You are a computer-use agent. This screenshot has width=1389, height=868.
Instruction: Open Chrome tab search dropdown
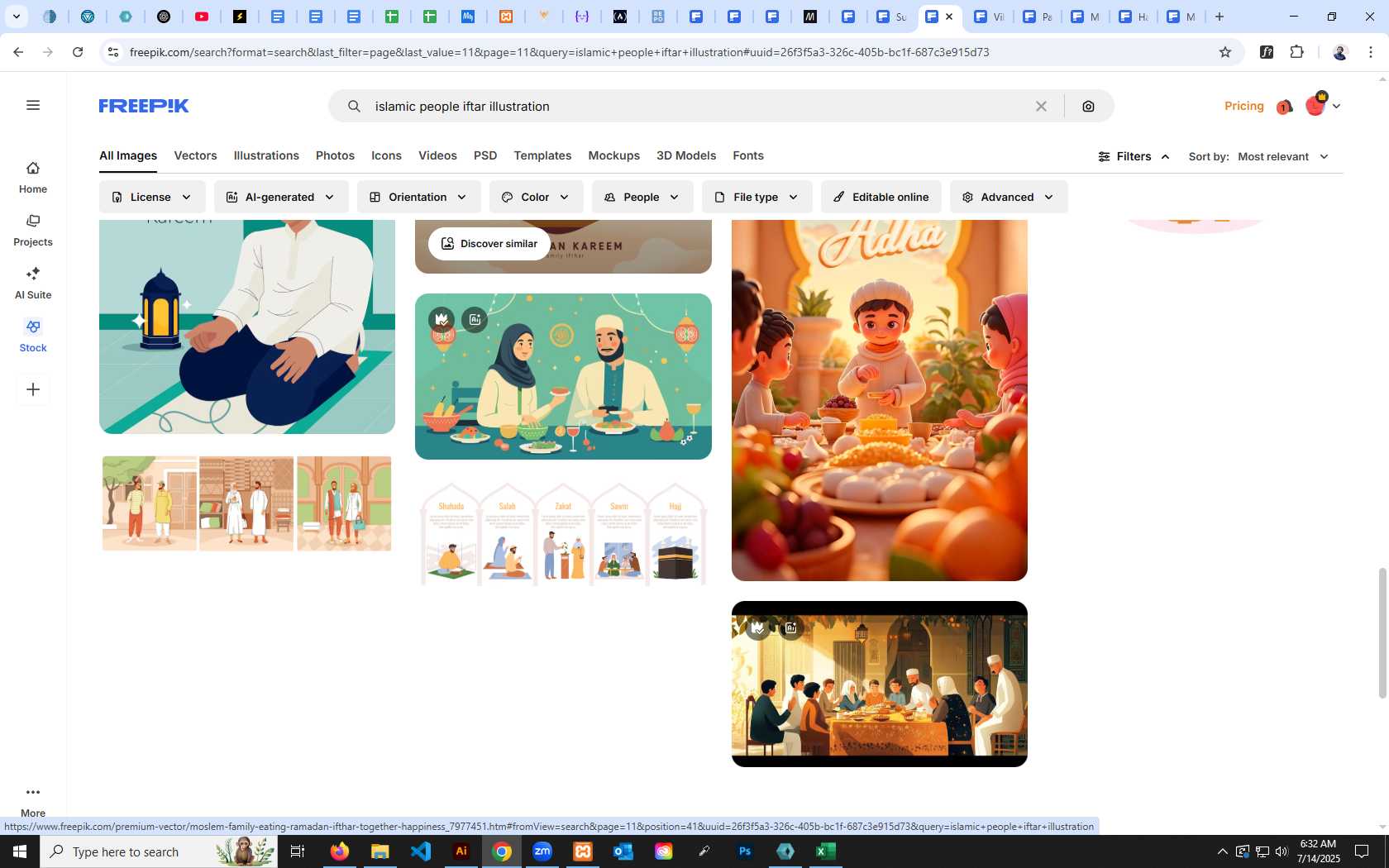tap(17, 17)
